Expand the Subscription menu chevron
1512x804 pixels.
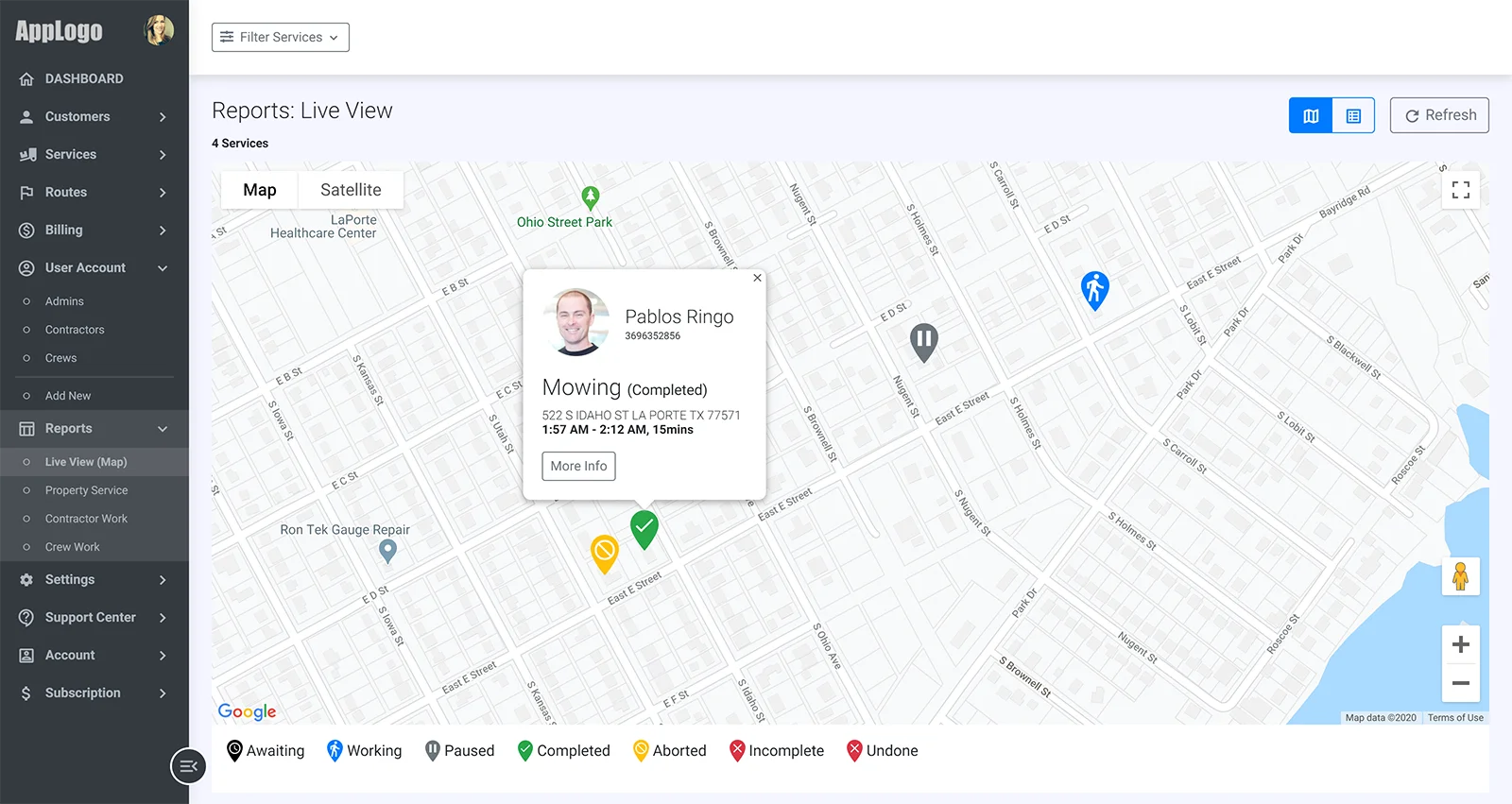pos(163,693)
